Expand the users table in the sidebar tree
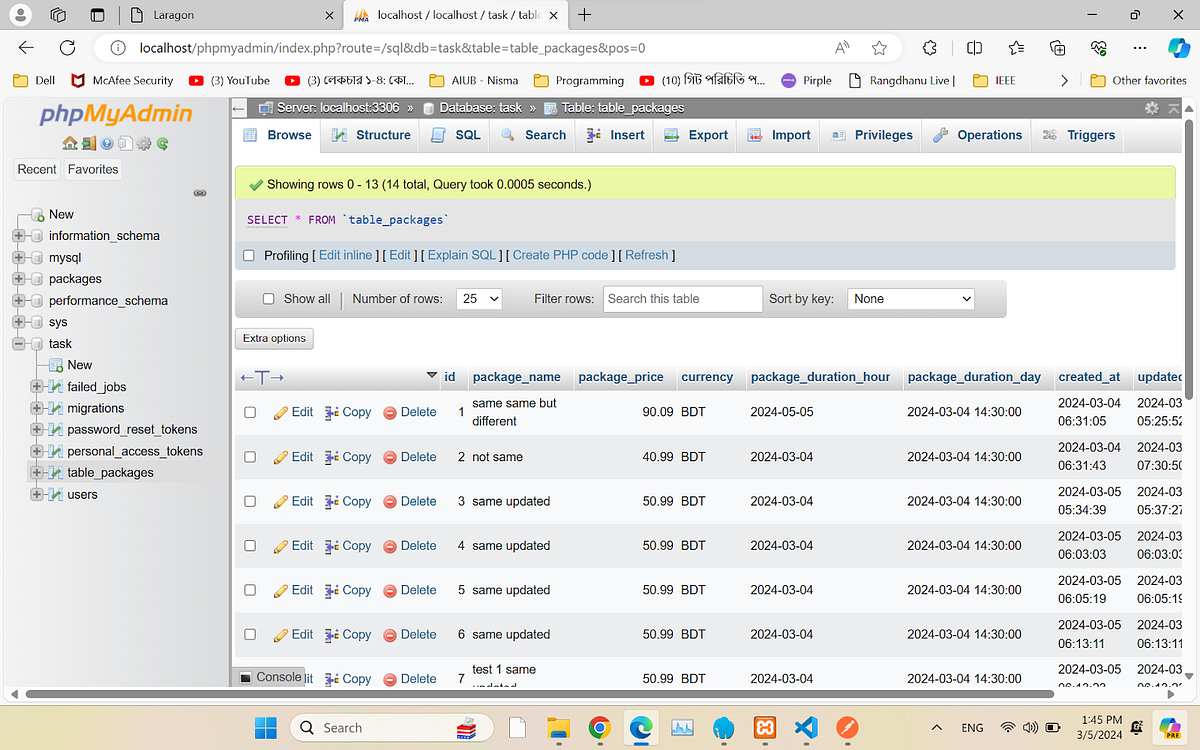Screen dimensions: 1200x750 tap(36, 494)
